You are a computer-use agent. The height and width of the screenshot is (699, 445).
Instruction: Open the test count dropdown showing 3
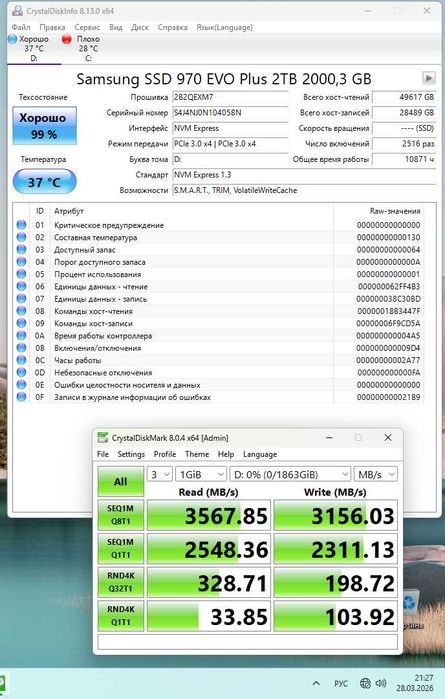pos(159,474)
